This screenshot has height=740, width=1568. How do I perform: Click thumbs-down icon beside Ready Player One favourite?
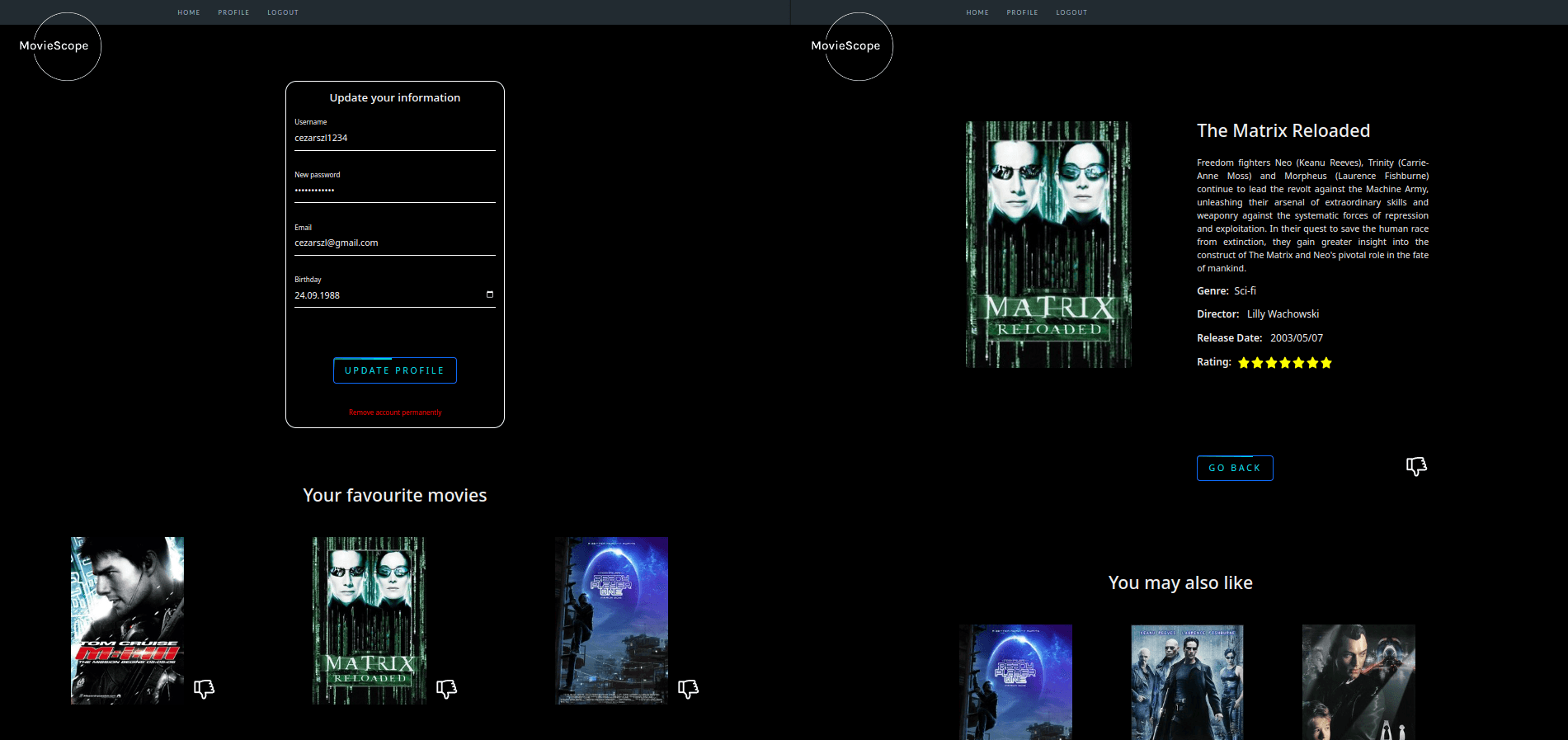coord(688,688)
